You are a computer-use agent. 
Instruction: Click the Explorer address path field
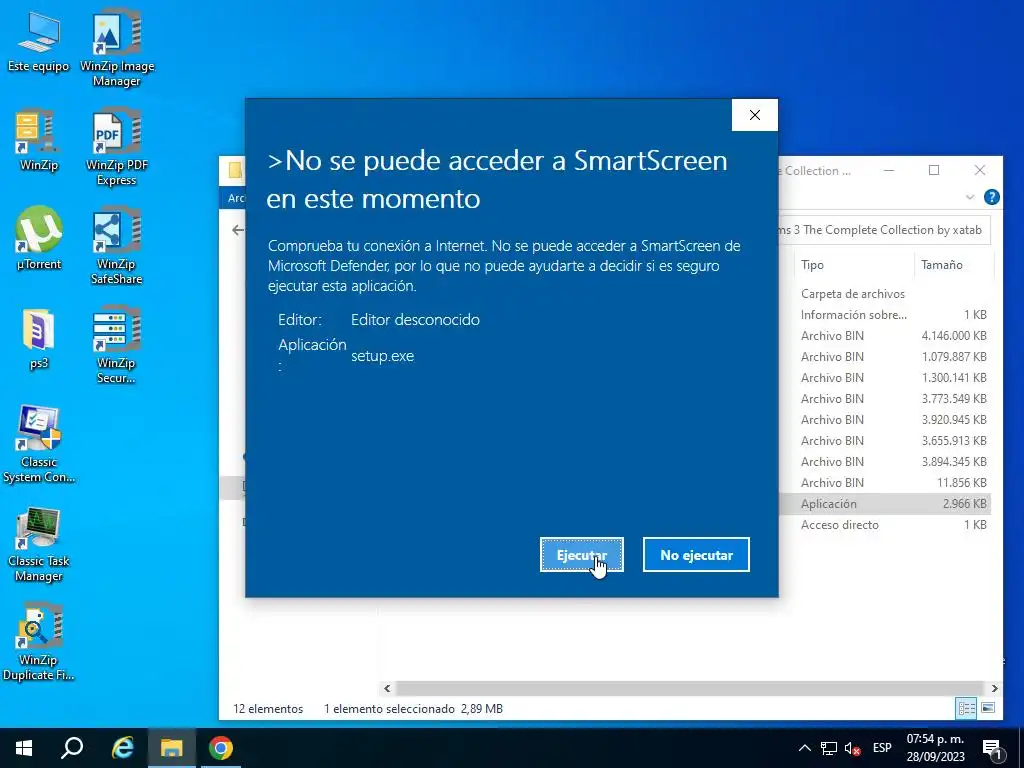(x=884, y=231)
